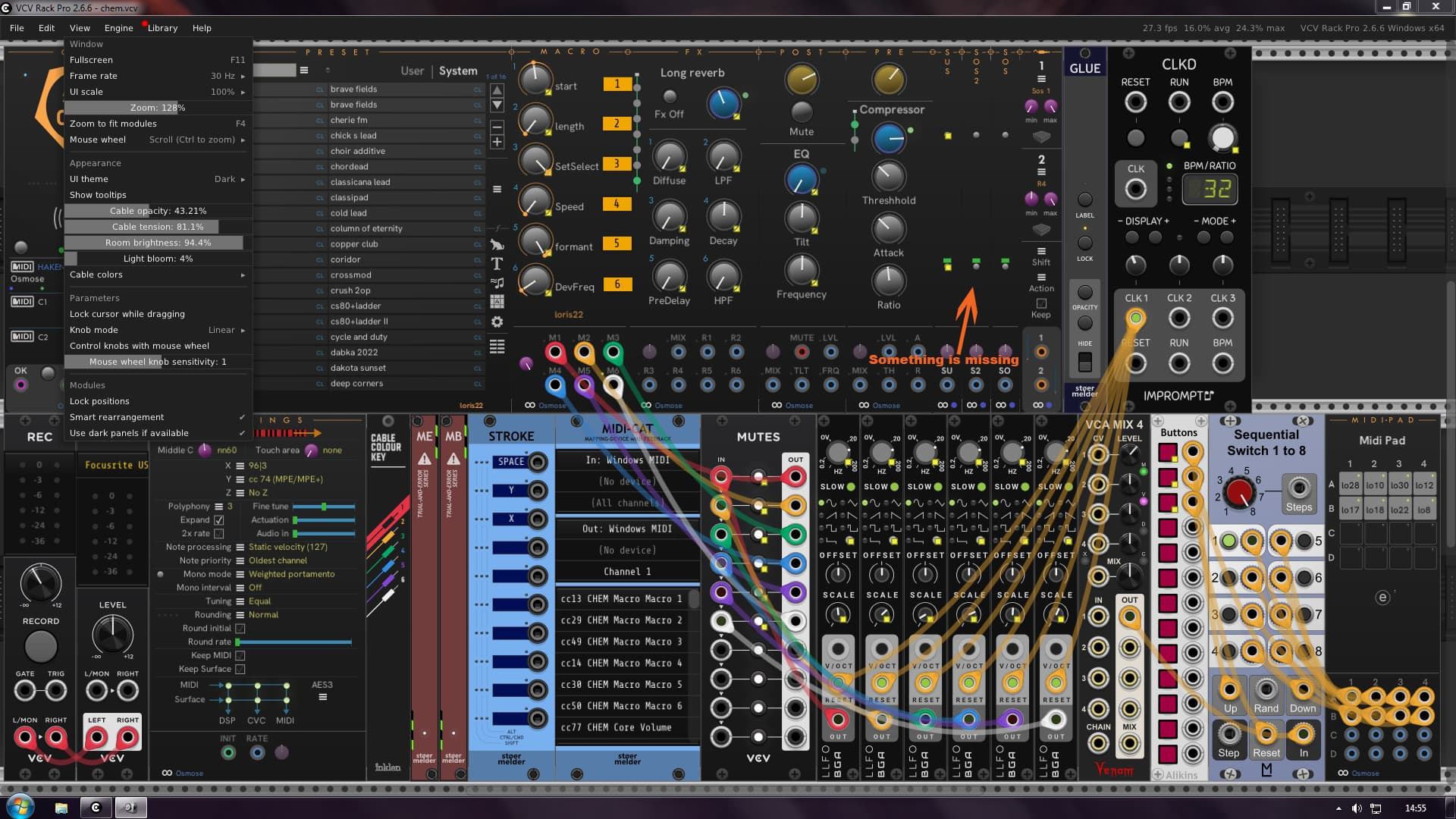Image resolution: width=1456 pixels, height=819 pixels.
Task: Adjust the Room brightness slider
Action: (158, 243)
